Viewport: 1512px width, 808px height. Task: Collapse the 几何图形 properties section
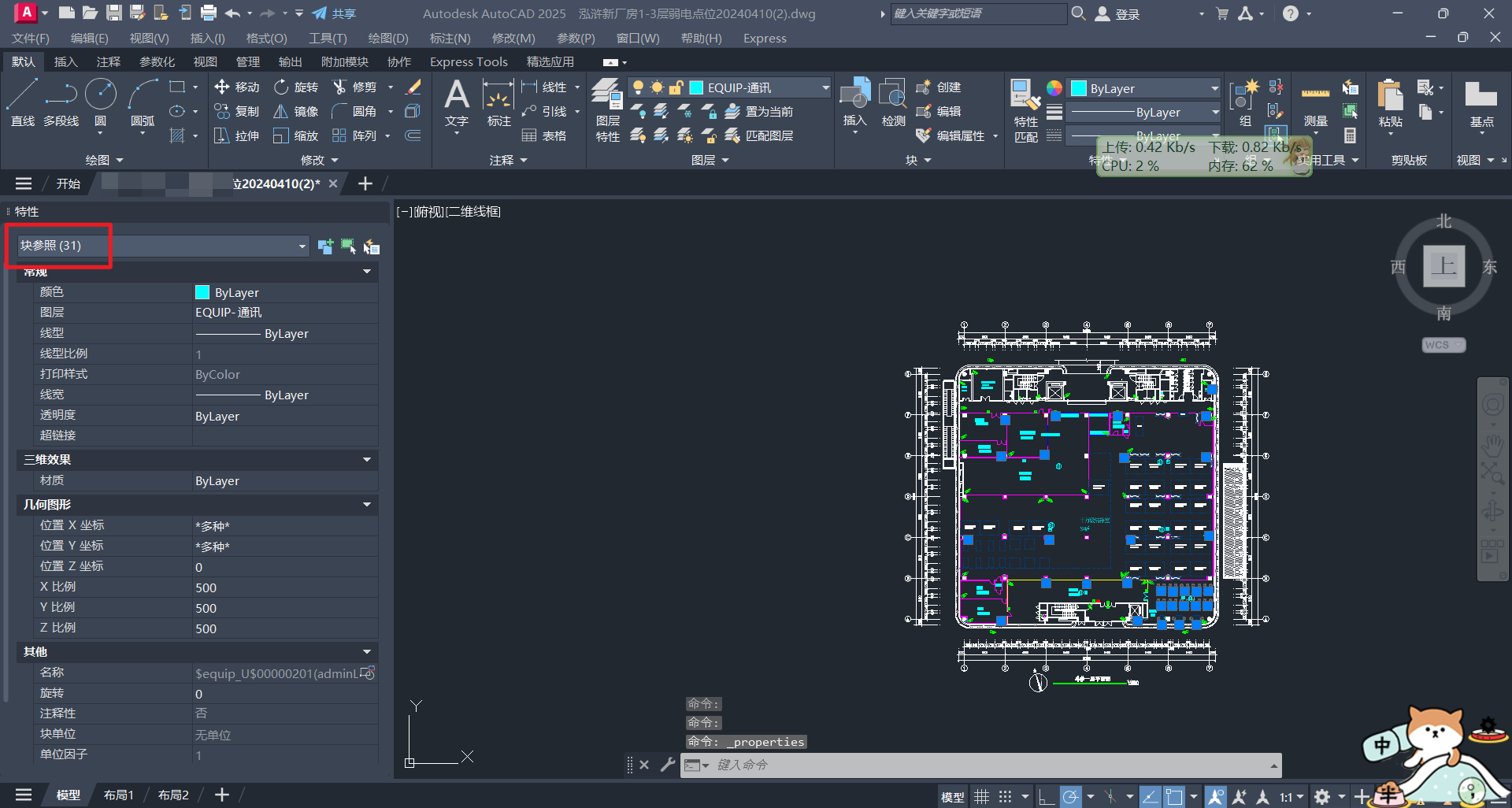[x=366, y=504]
